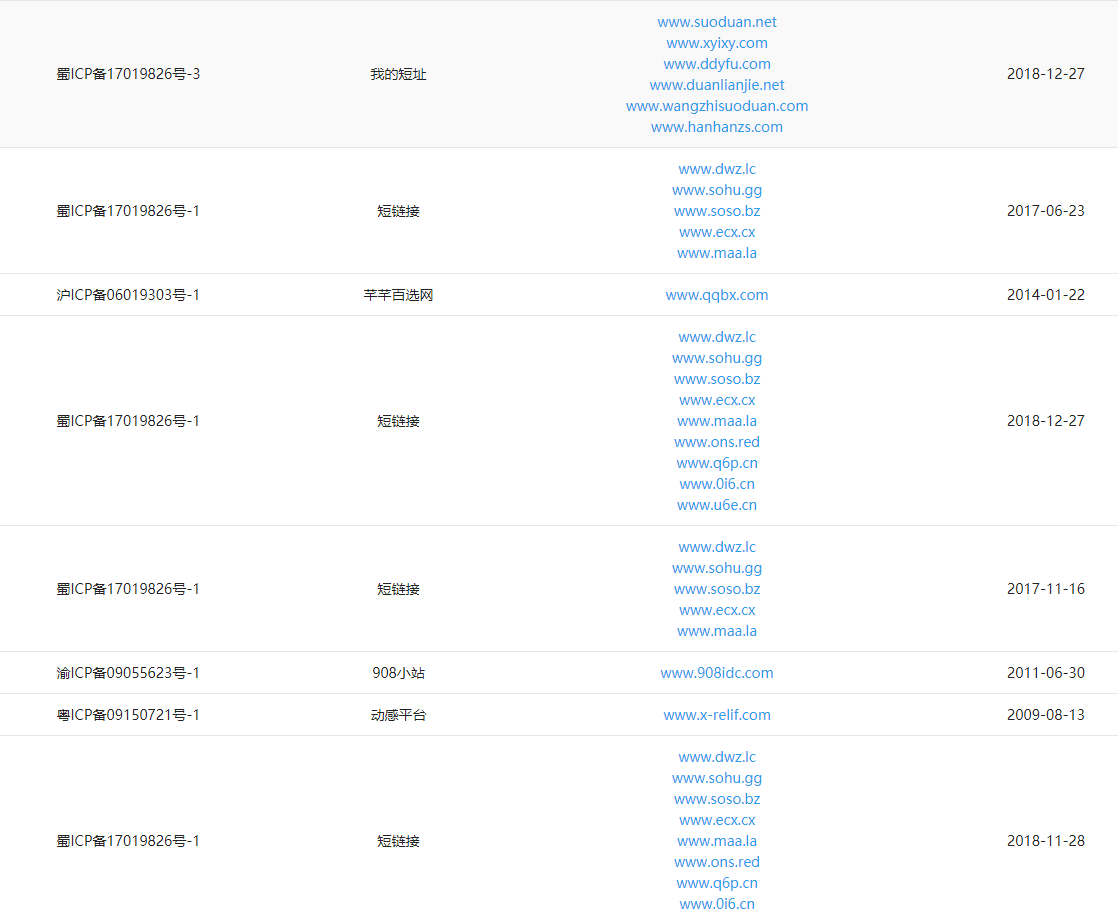Open the www.ddyfu.com link
The width and height of the screenshot is (1118, 912).
(x=717, y=63)
